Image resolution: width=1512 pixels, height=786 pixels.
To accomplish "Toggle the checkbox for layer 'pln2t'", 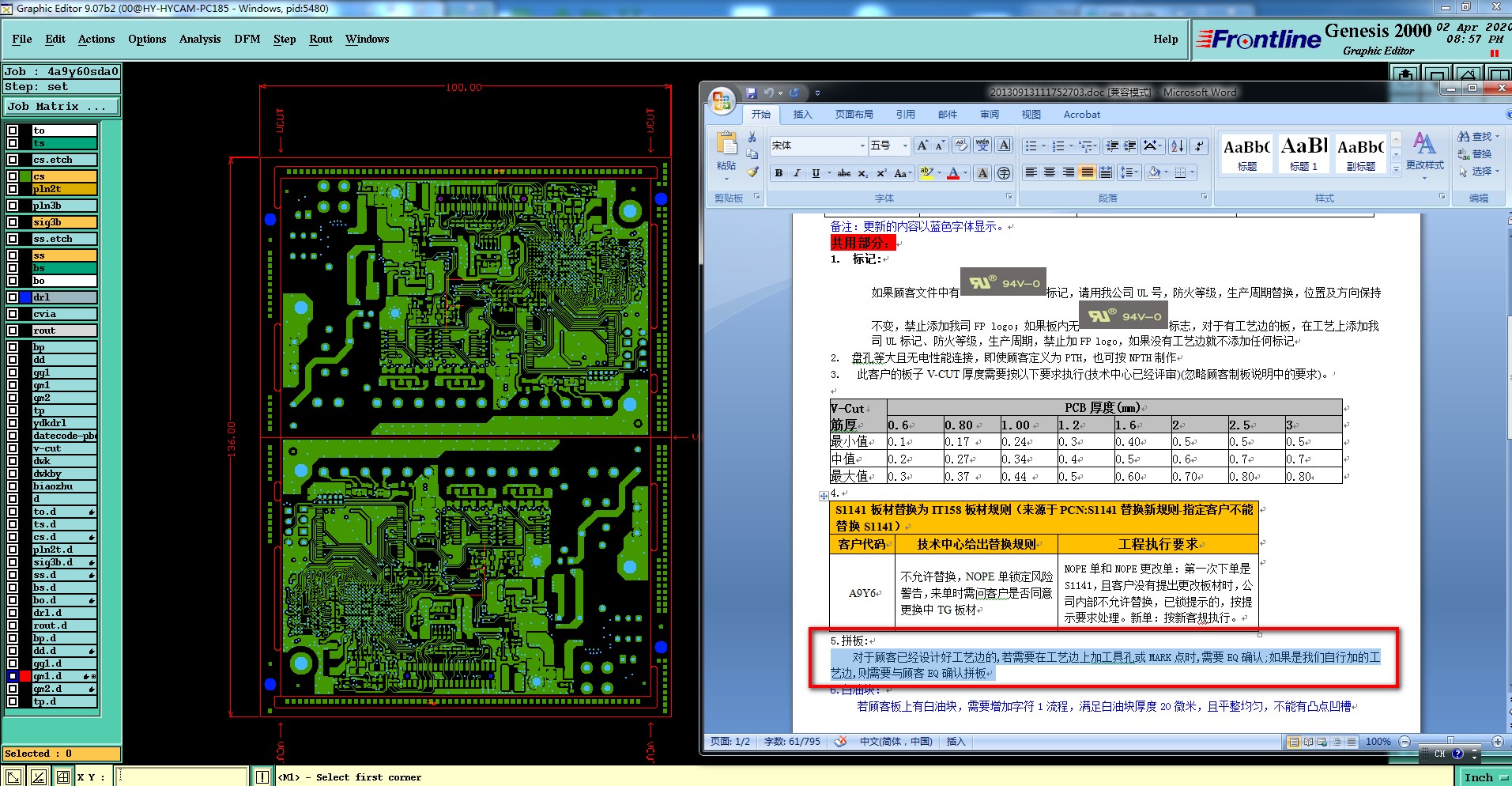I will [13, 189].
